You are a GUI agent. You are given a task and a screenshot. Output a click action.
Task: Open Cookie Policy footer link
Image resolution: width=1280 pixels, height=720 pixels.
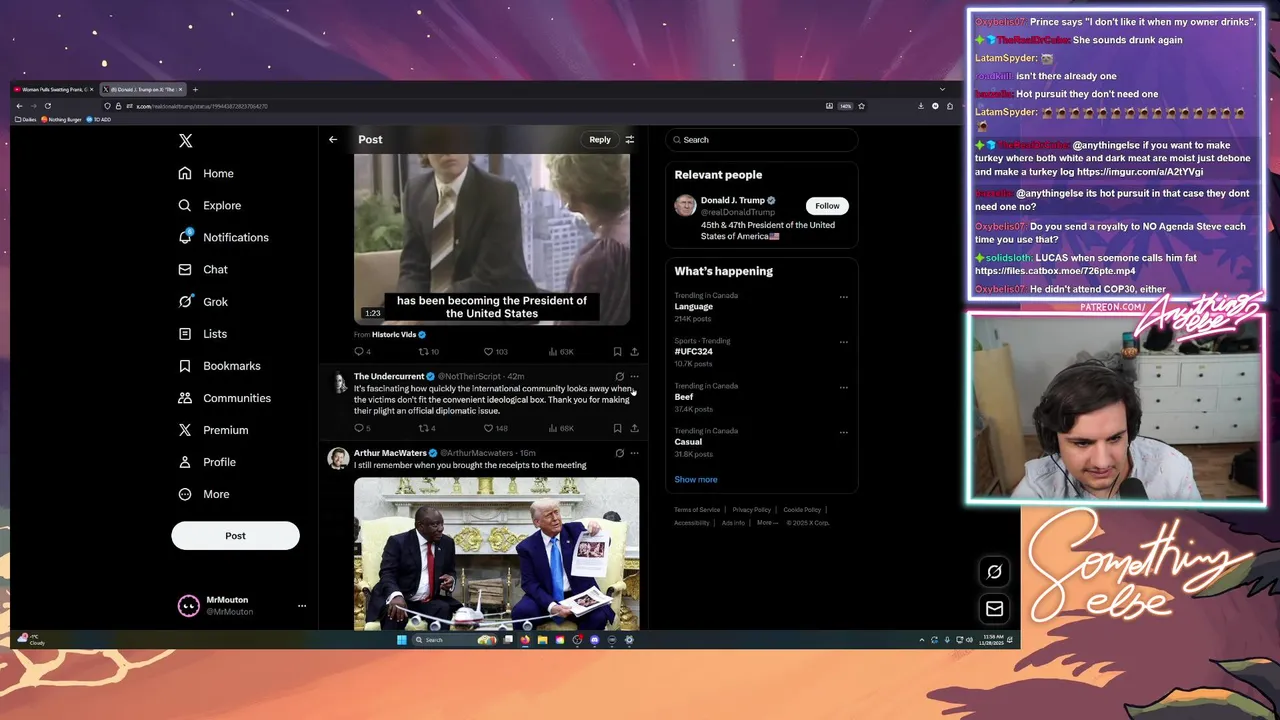[802, 510]
